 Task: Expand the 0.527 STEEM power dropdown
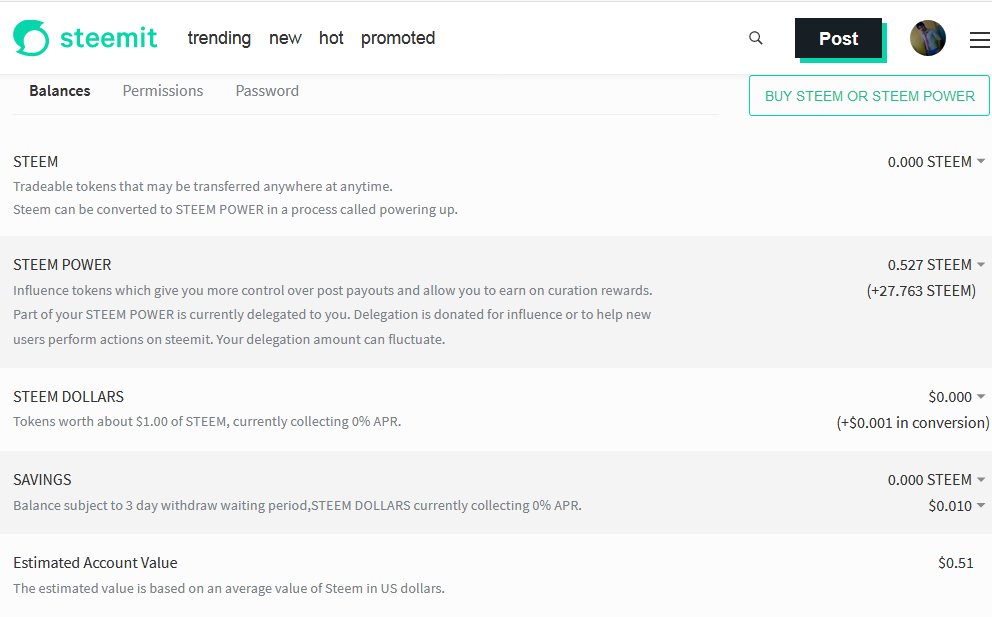936,265
